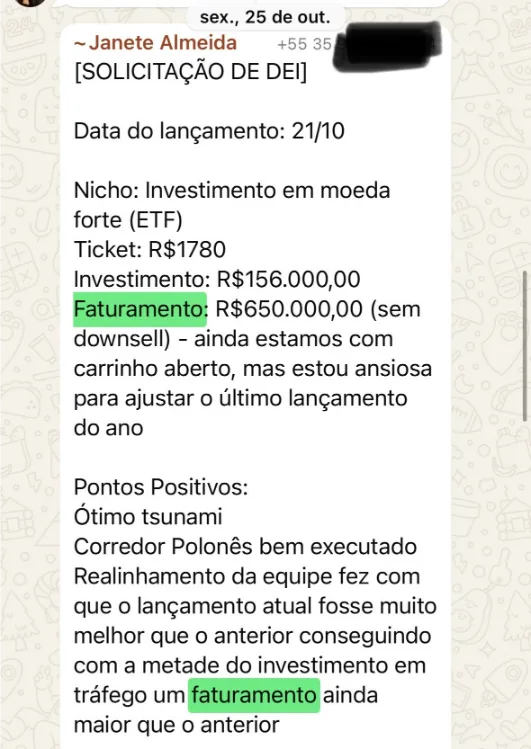The image size is (531, 749).
Task: Select the highlighted capitalized Faturamento word
Action: [x=140, y=309]
